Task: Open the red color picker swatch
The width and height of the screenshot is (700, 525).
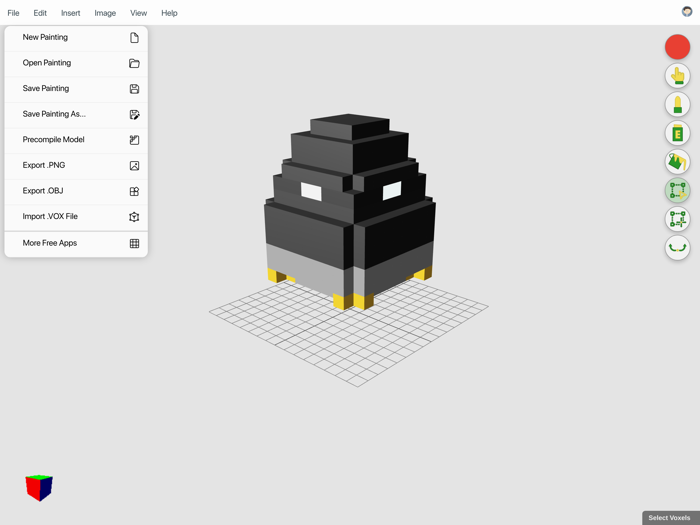Action: 677,47
